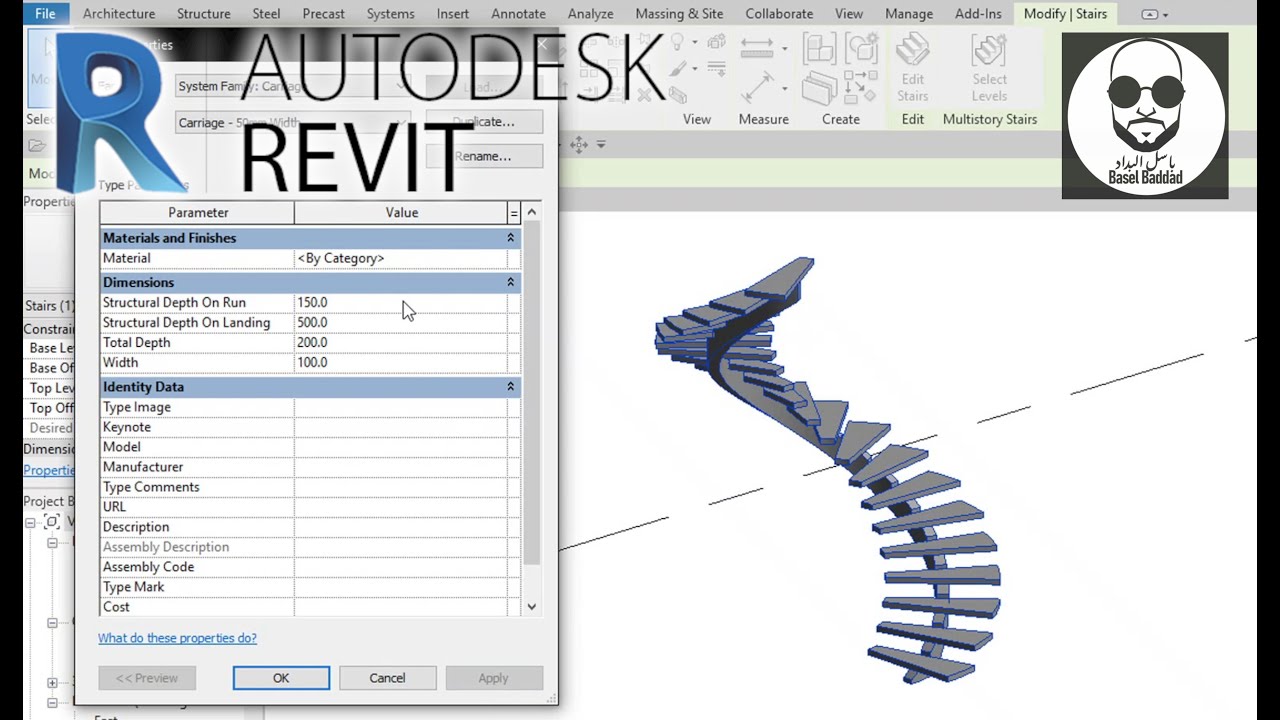This screenshot has height=720, width=1280.
Task: Click the parameter list scroll-down arrow
Action: point(532,606)
